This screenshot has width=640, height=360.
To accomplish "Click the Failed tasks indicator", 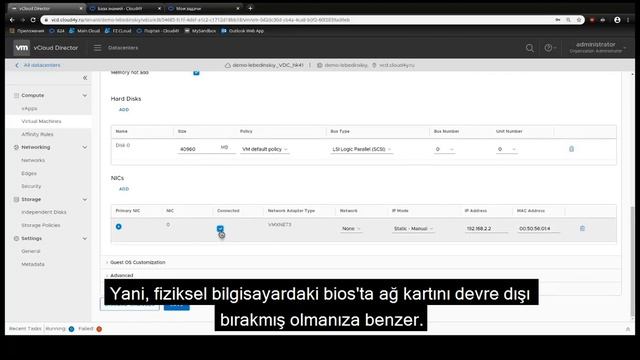I will pyautogui.click(x=90, y=329).
